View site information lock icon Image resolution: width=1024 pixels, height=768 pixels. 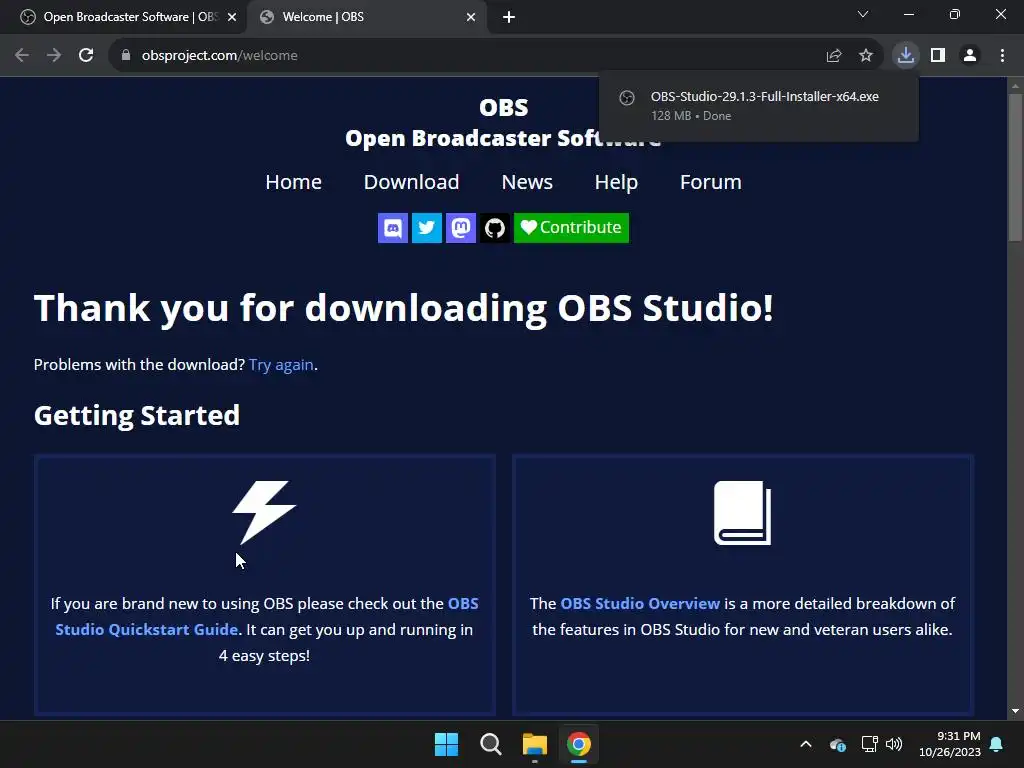coord(126,56)
